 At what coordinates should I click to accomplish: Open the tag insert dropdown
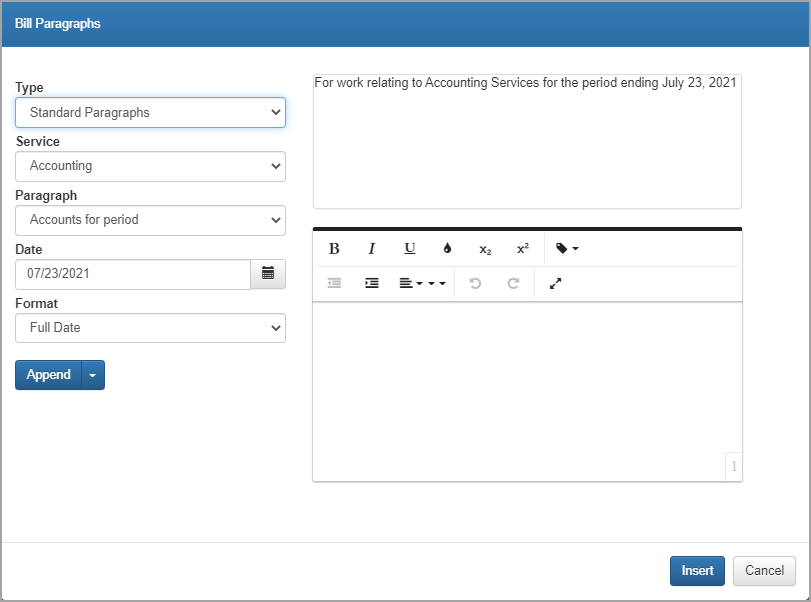(567, 249)
